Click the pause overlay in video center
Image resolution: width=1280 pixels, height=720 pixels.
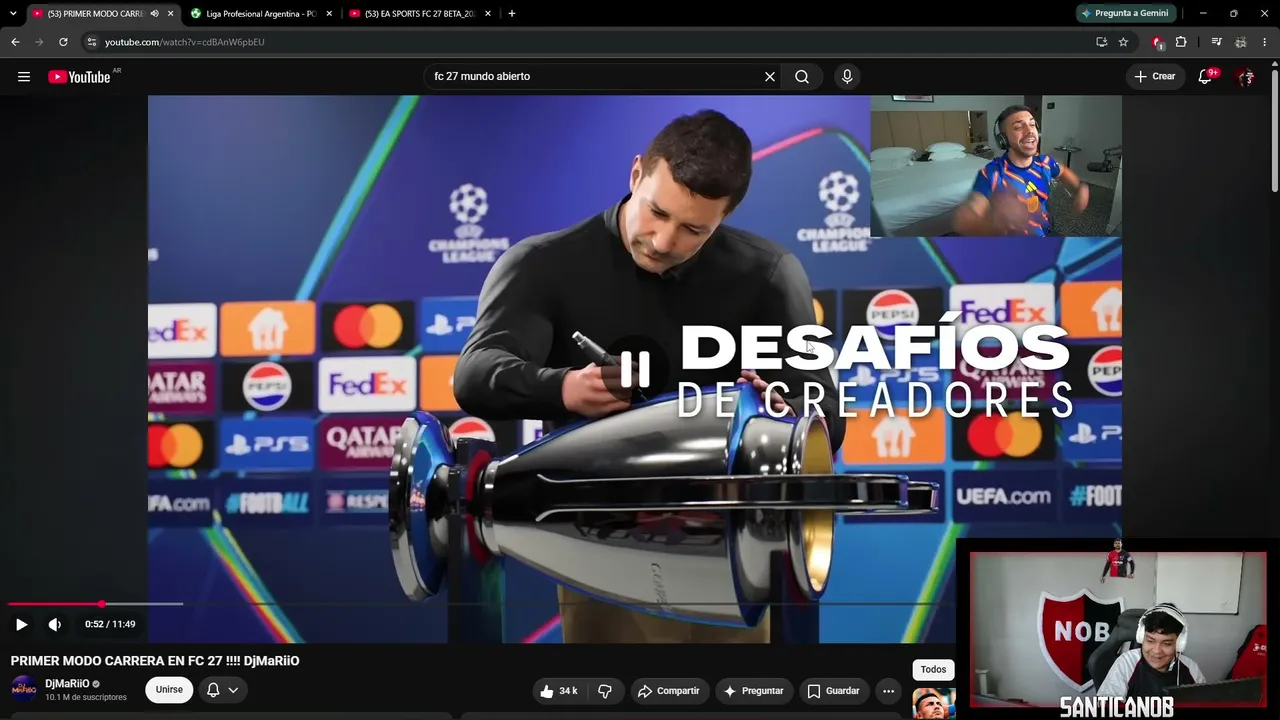(635, 369)
